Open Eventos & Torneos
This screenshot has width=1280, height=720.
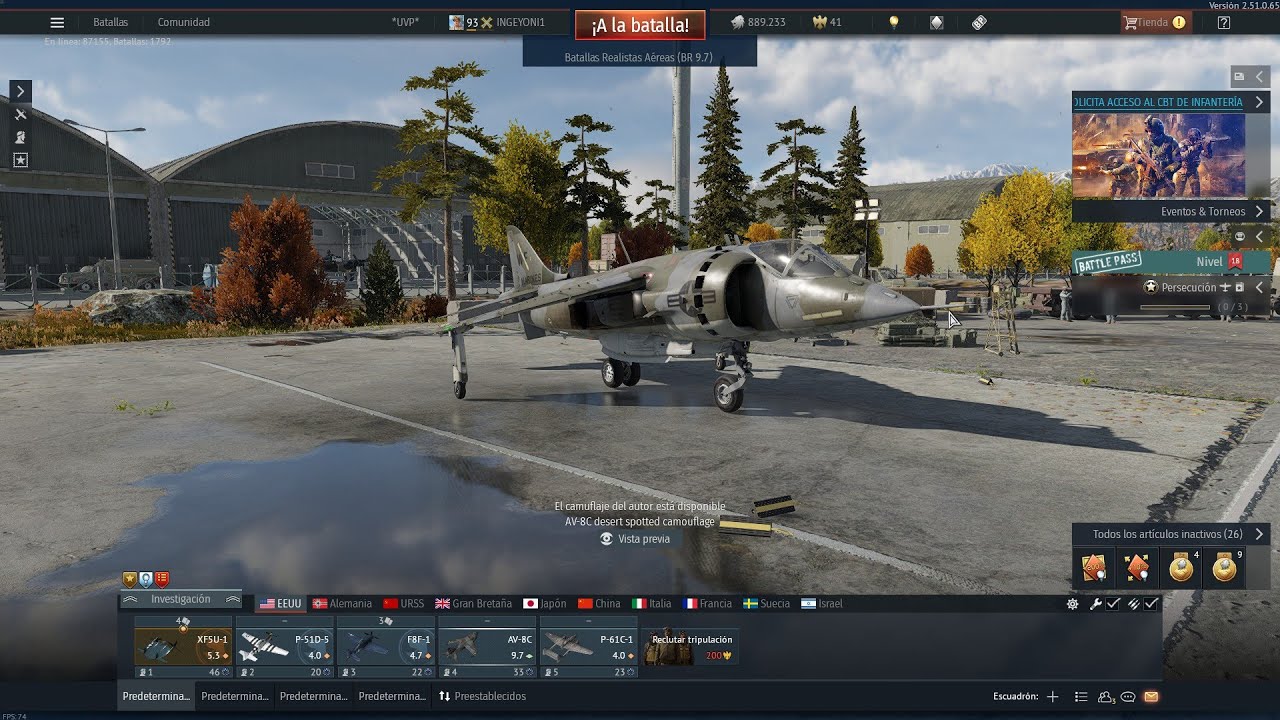[x=1171, y=211]
